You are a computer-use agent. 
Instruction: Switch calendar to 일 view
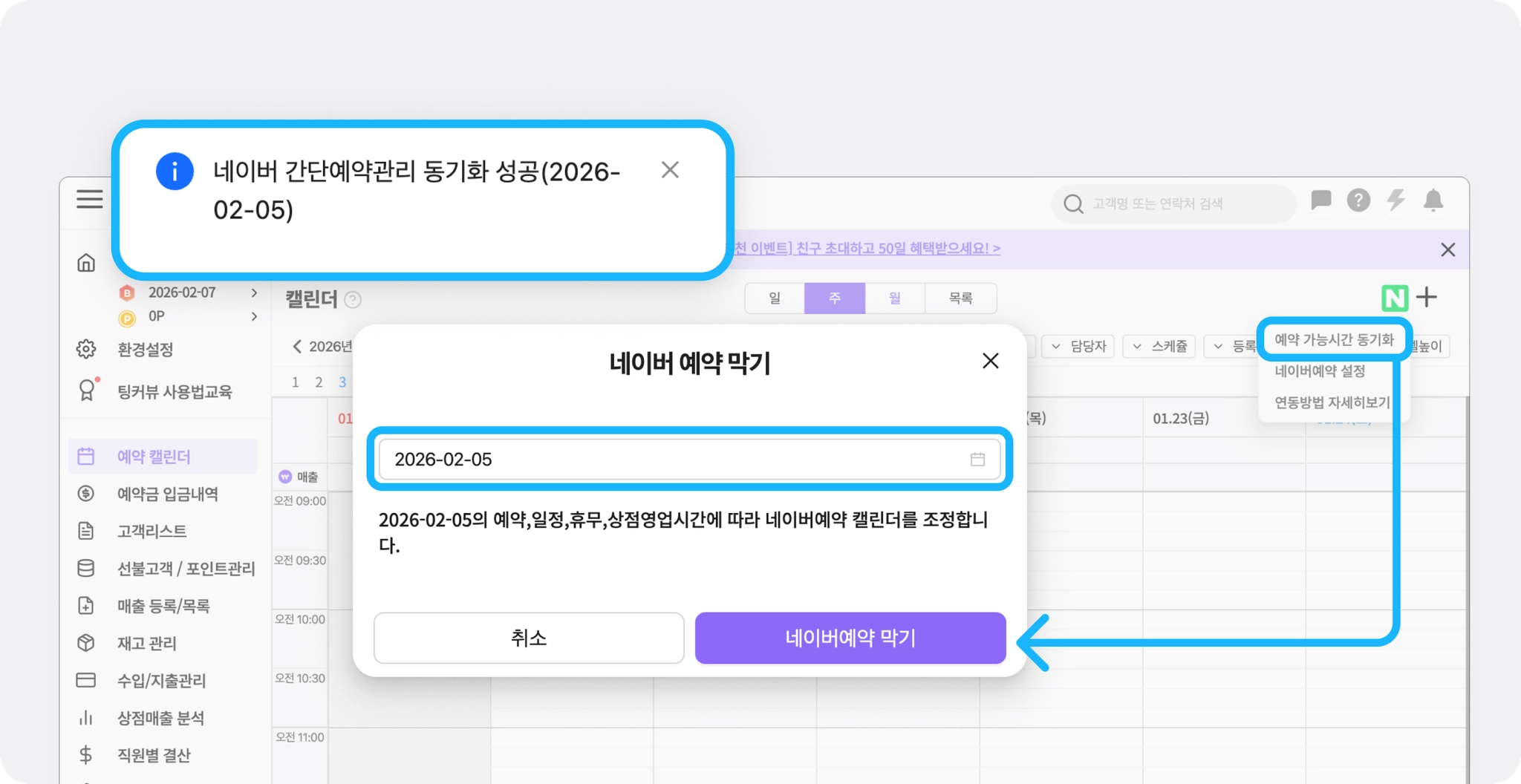775,298
